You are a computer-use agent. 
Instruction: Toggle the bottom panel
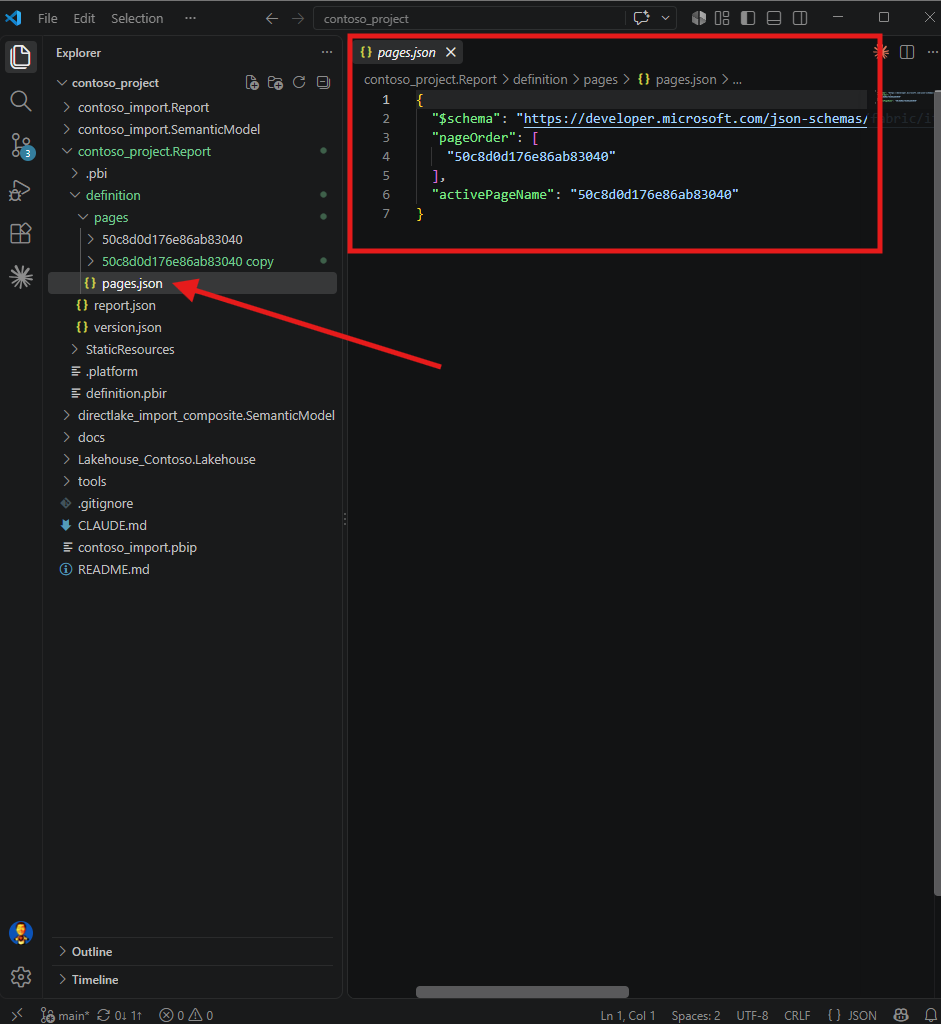click(774, 18)
